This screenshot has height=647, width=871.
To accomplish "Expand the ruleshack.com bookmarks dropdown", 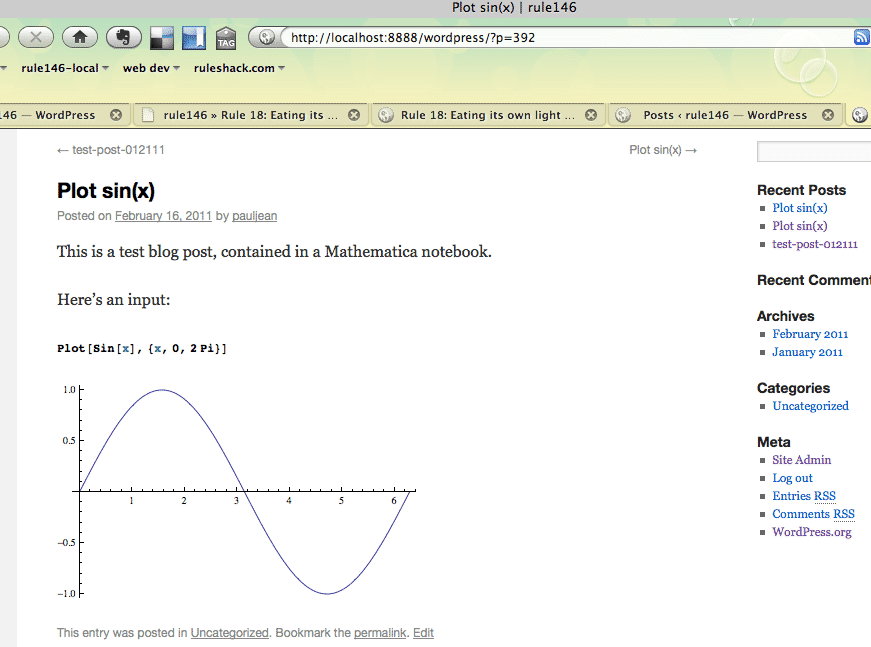I will (239, 68).
